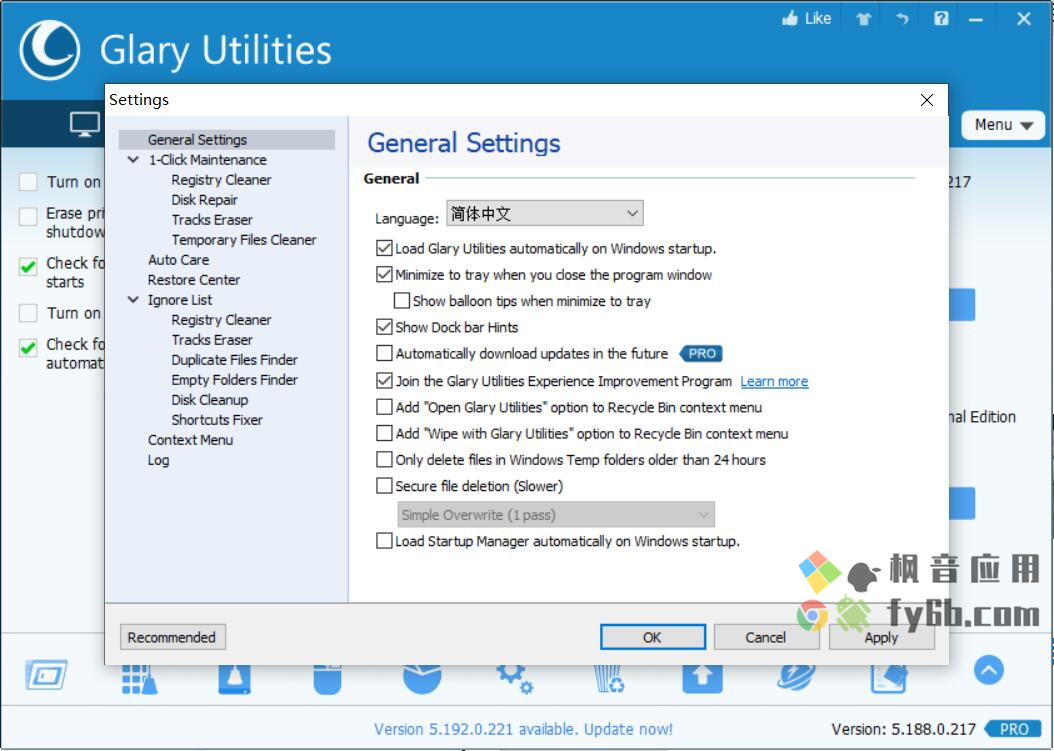Select Shortcuts Fixer tree item
The width and height of the screenshot is (1054, 751).
(x=216, y=420)
